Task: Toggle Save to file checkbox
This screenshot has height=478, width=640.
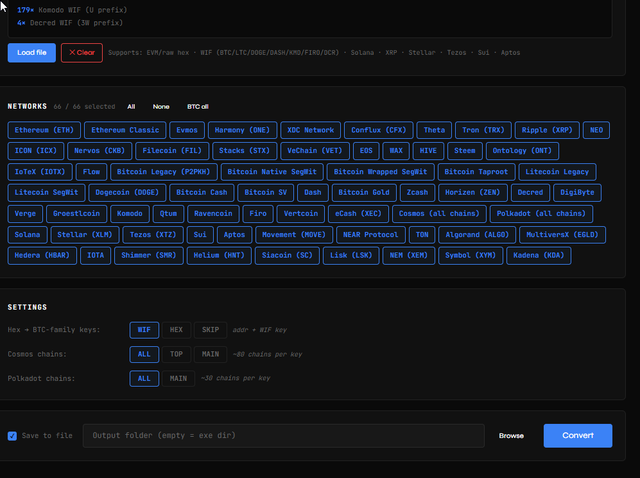Action: (x=12, y=436)
